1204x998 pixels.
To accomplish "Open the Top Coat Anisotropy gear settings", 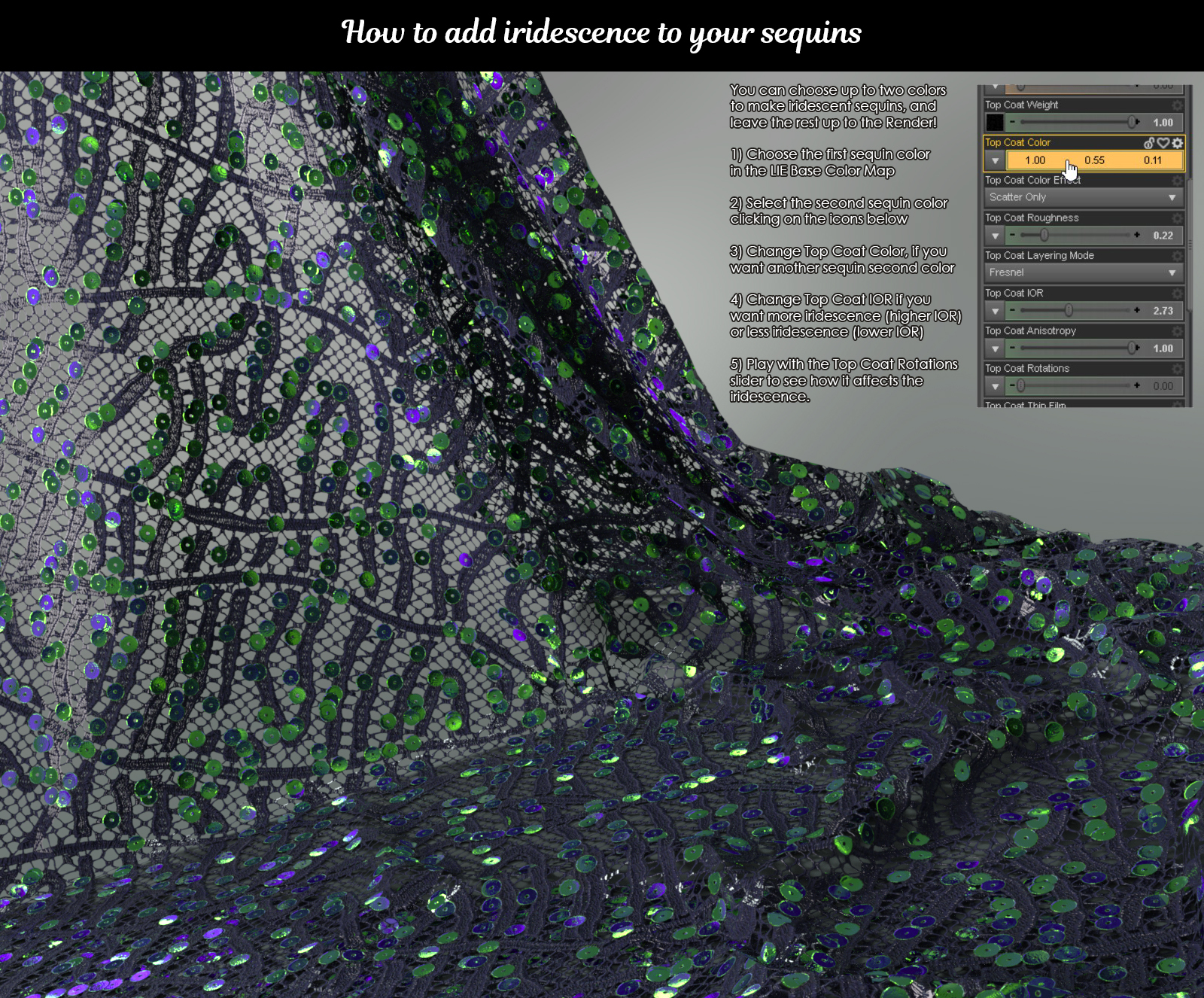I will coord(1178,330).
